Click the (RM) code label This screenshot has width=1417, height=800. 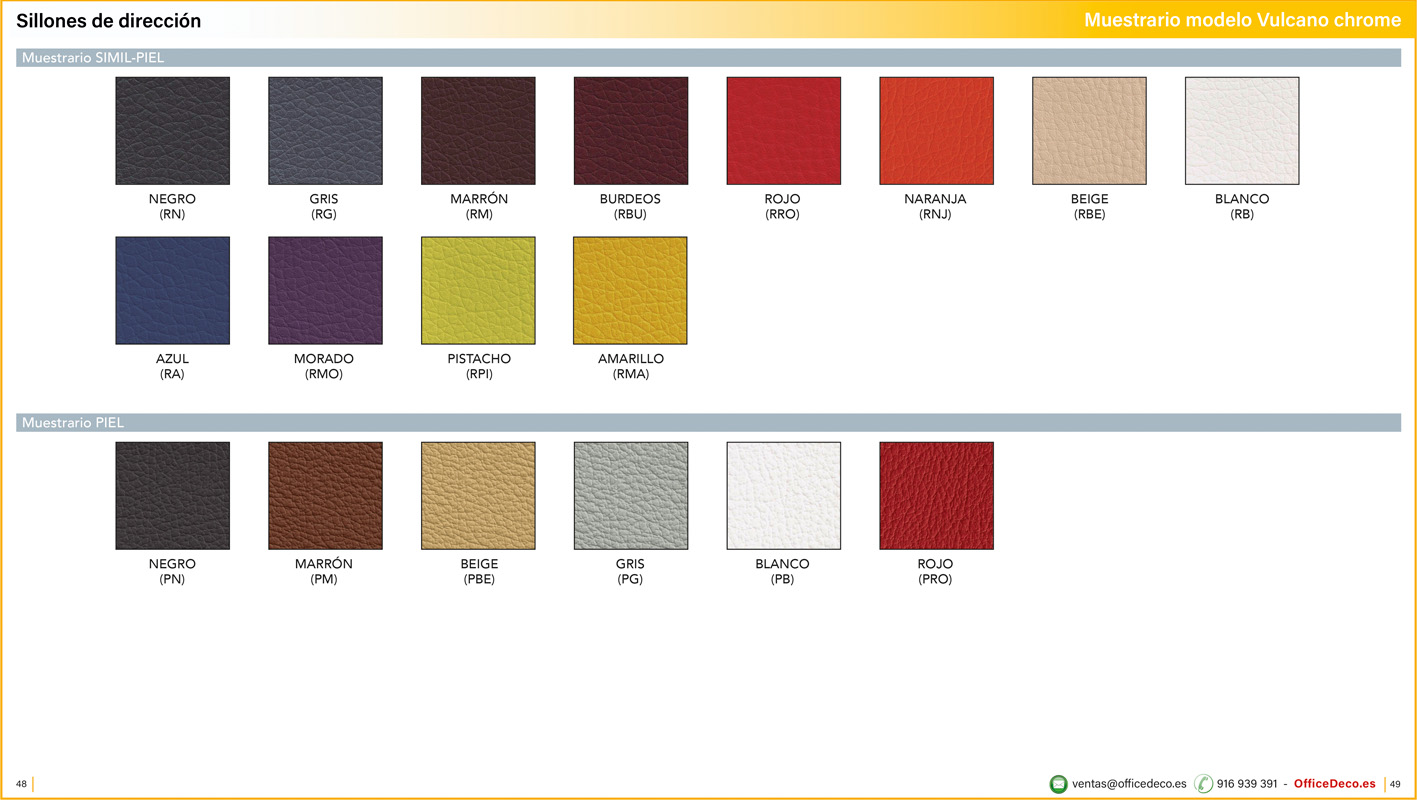point(479,214)
